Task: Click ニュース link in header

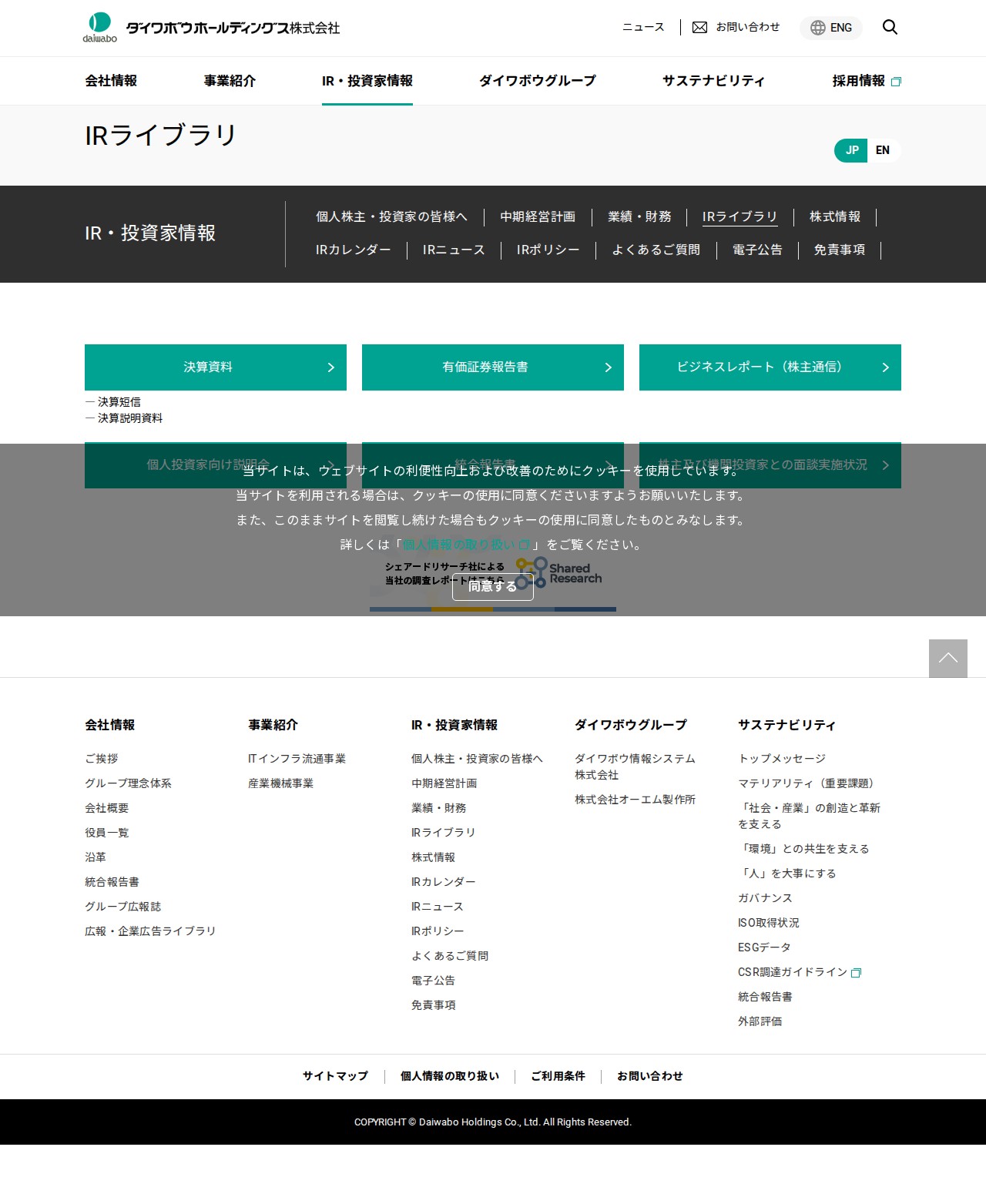Action: click(643, 27)
